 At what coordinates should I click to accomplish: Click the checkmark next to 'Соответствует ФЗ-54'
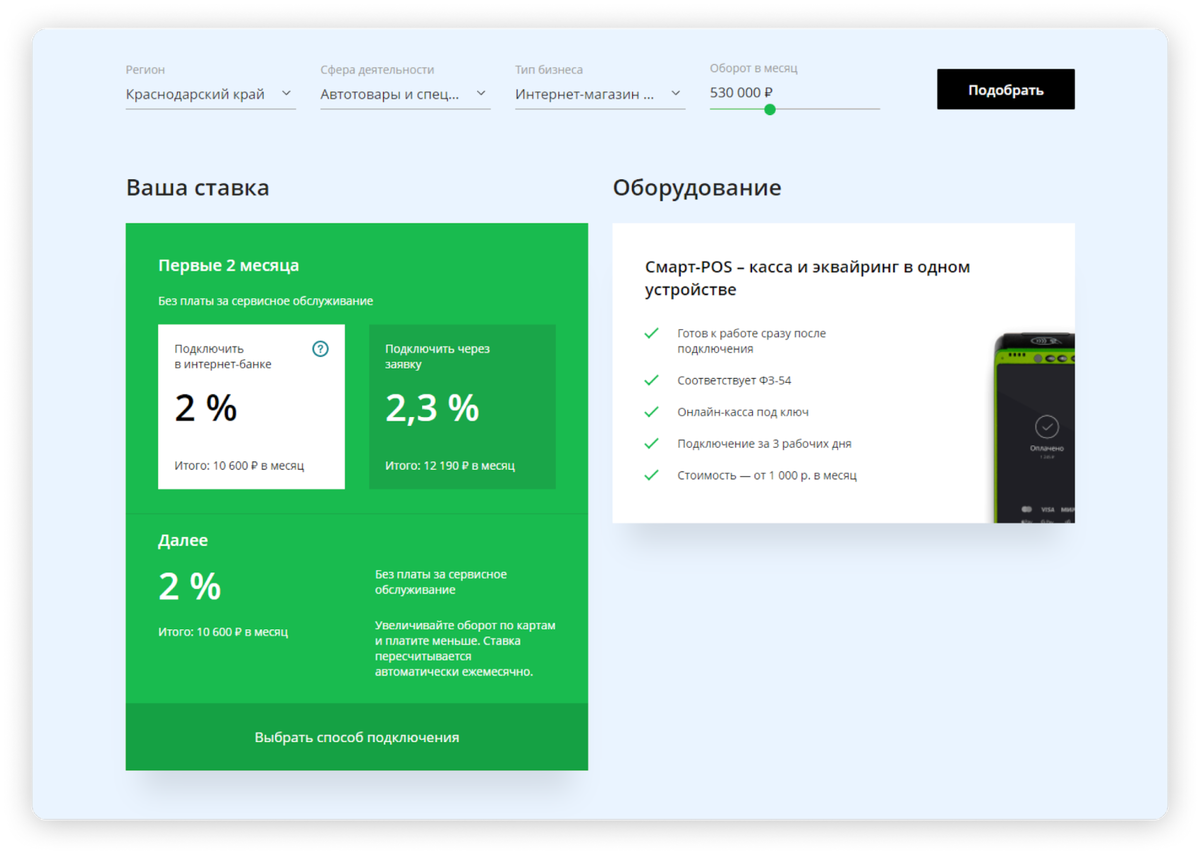(x=651, y=380)
